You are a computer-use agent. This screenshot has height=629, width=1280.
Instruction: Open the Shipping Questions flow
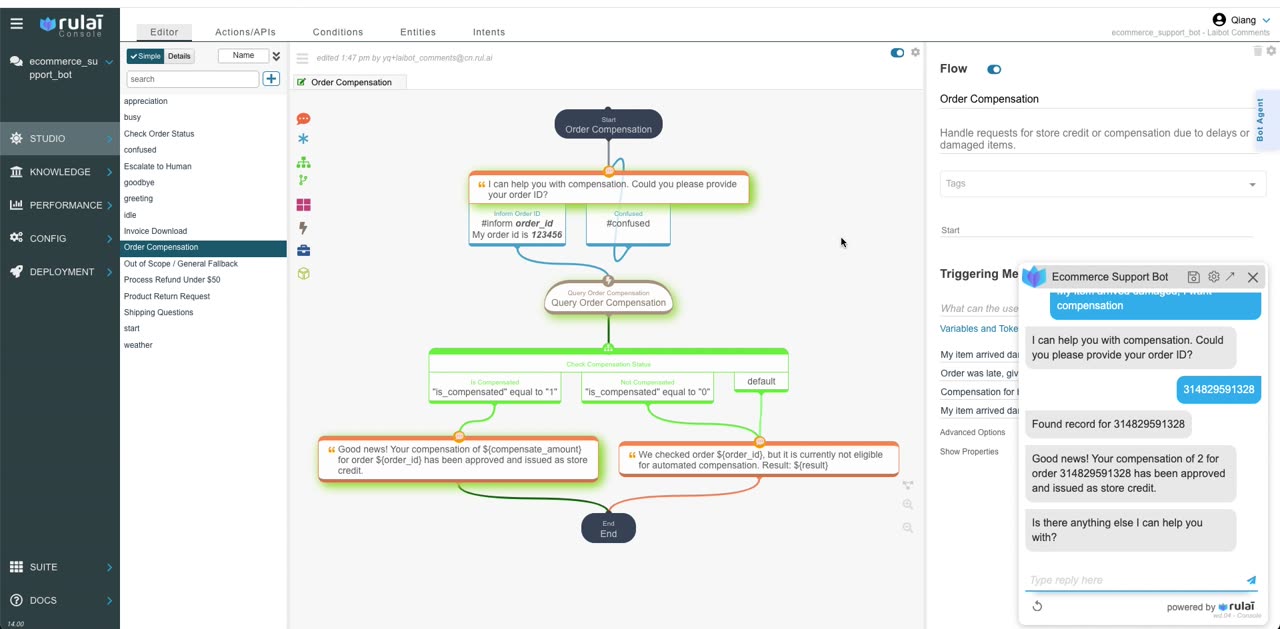pos(158,312)
